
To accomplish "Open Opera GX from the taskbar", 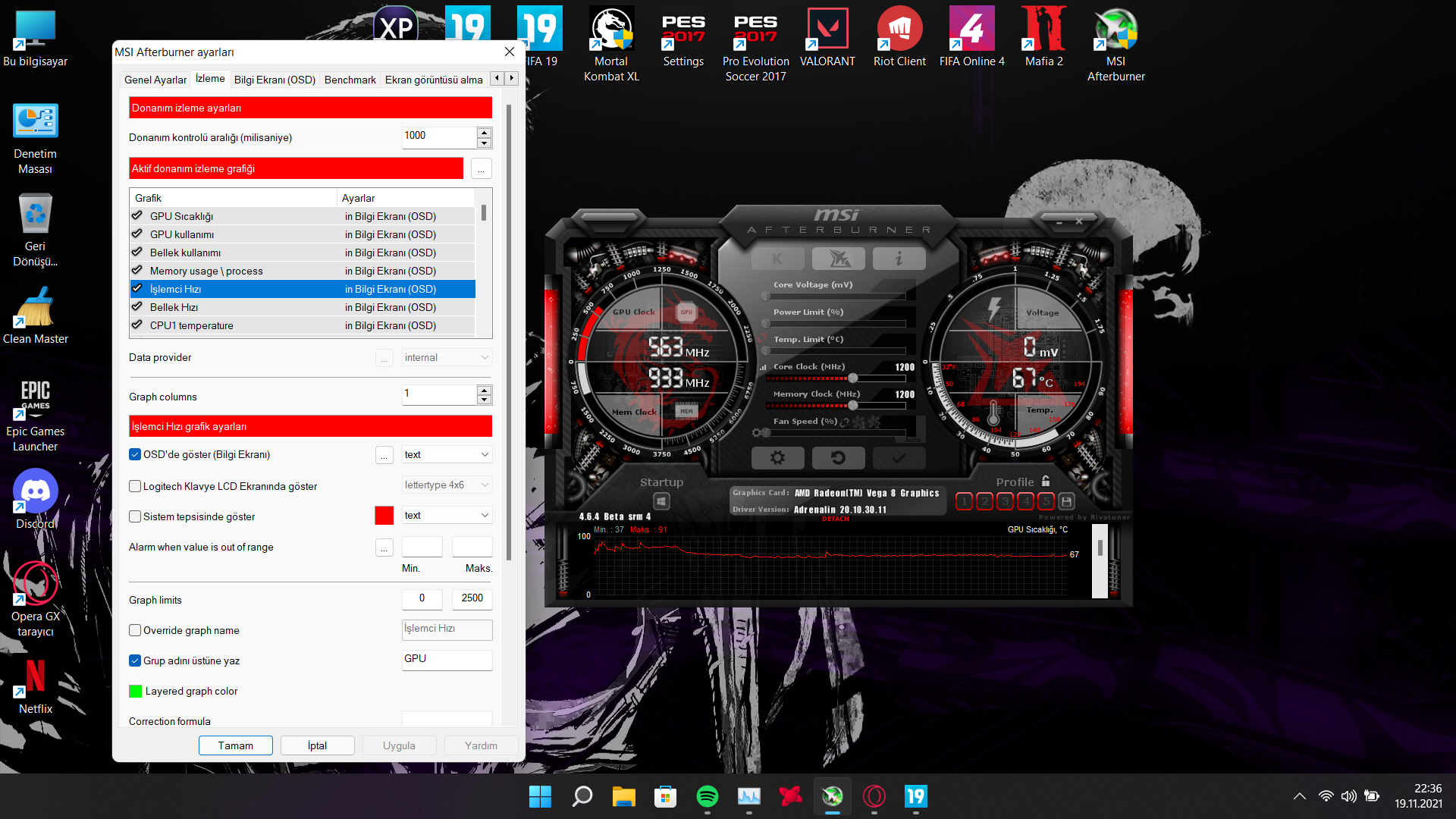I will [874, 796].
